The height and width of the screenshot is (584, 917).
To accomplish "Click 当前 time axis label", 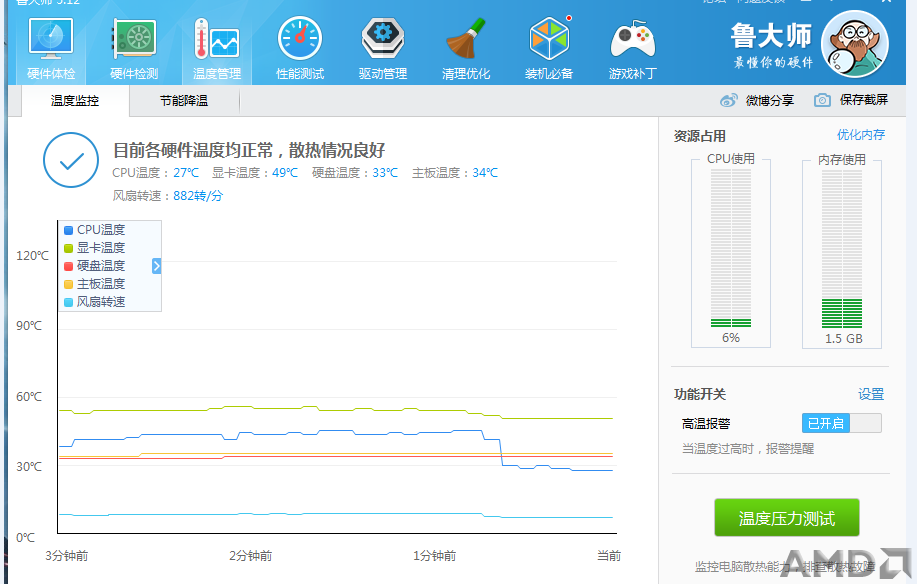I will pyautogui.click(x=609, y=555).
